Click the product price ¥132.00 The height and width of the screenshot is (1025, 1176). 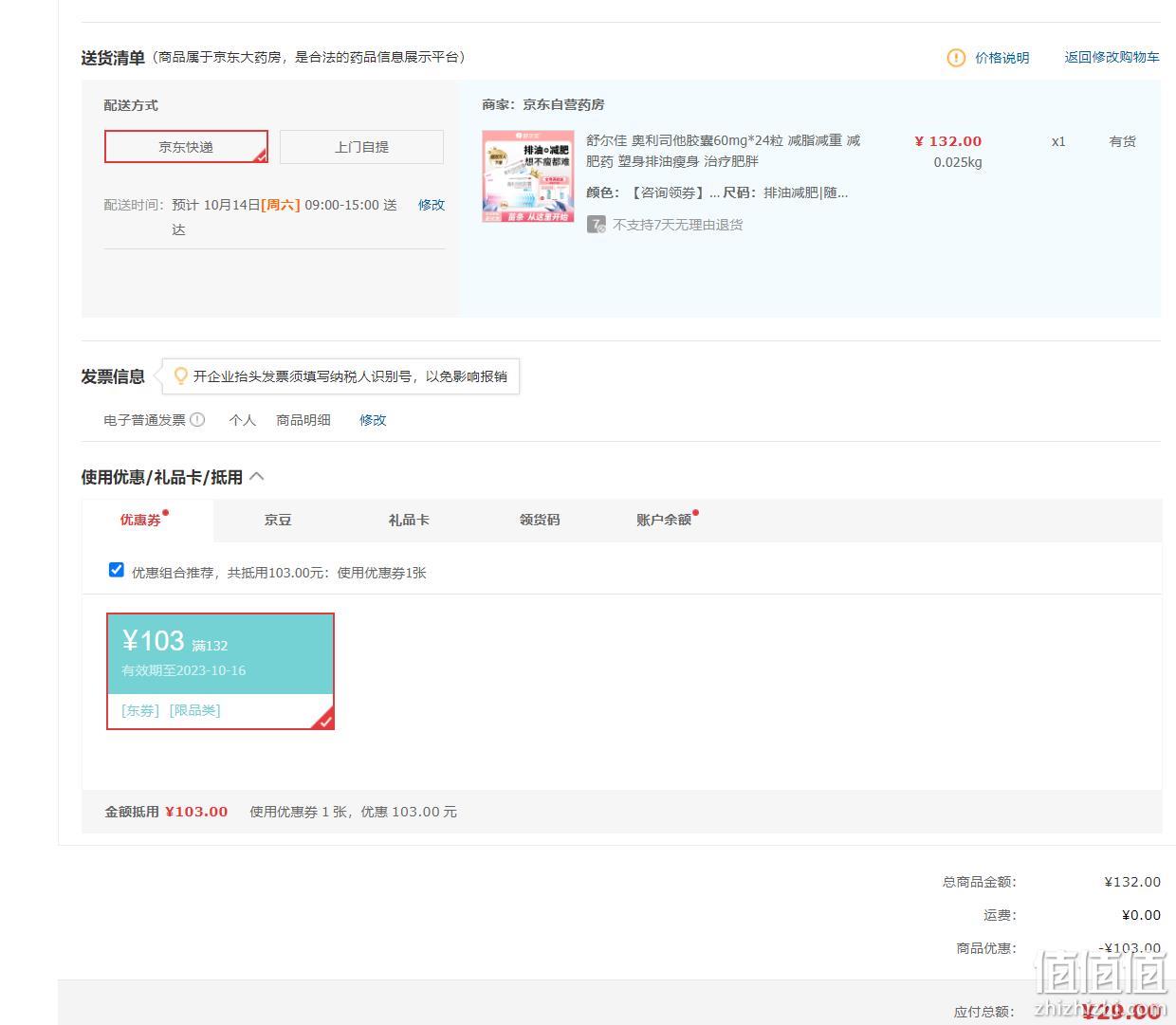click(x=947, y=141)
